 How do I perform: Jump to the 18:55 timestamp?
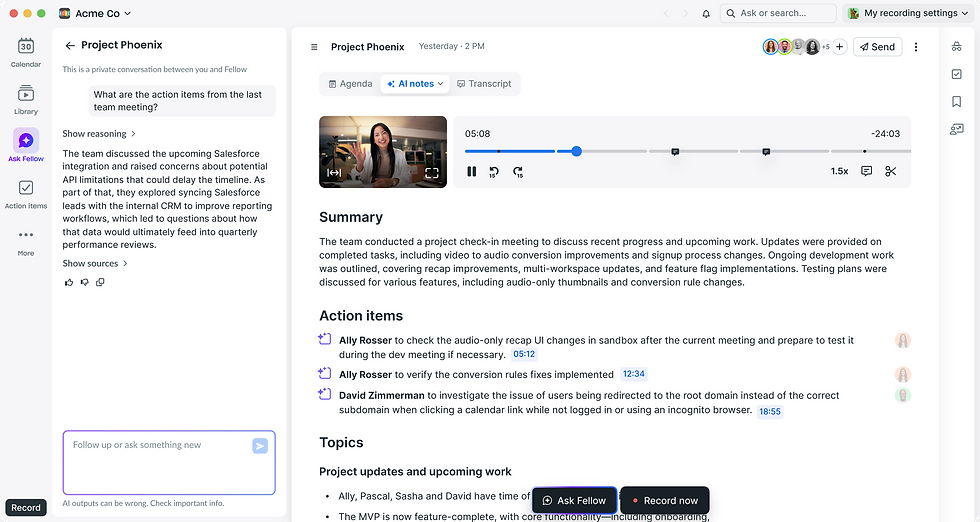770,412
